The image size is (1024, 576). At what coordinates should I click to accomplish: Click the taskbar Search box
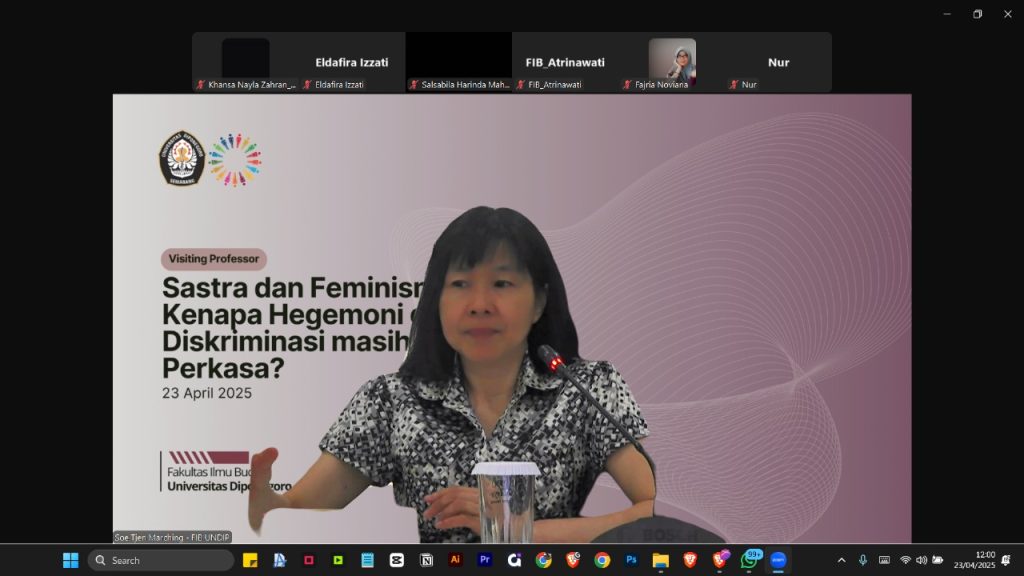point(160,560)
